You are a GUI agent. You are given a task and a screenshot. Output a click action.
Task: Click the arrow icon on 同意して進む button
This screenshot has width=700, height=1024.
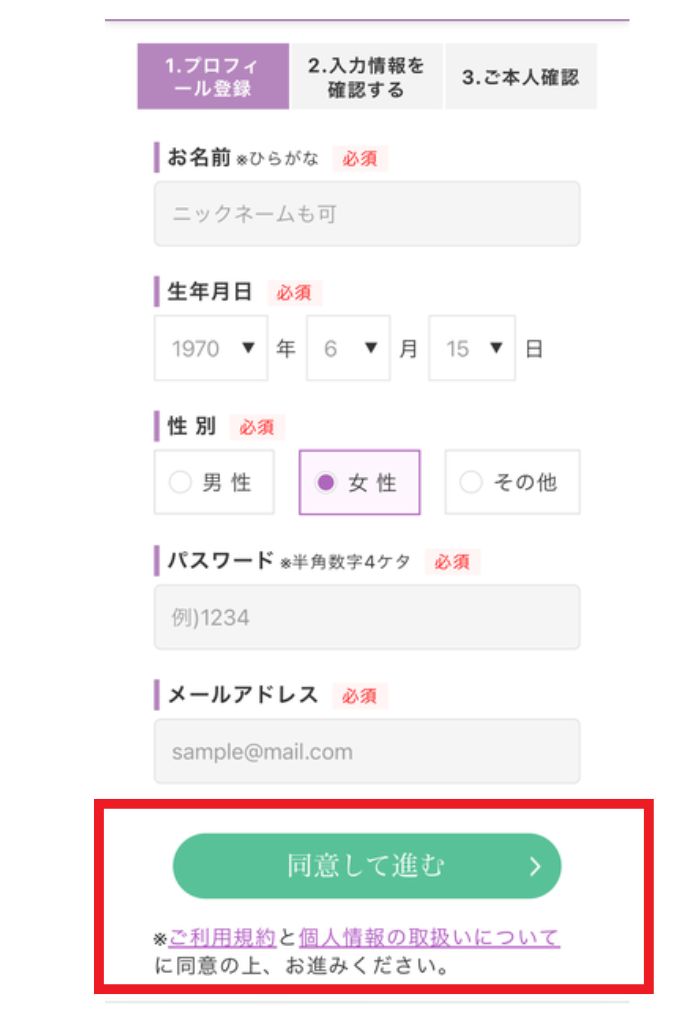(535, 866)
